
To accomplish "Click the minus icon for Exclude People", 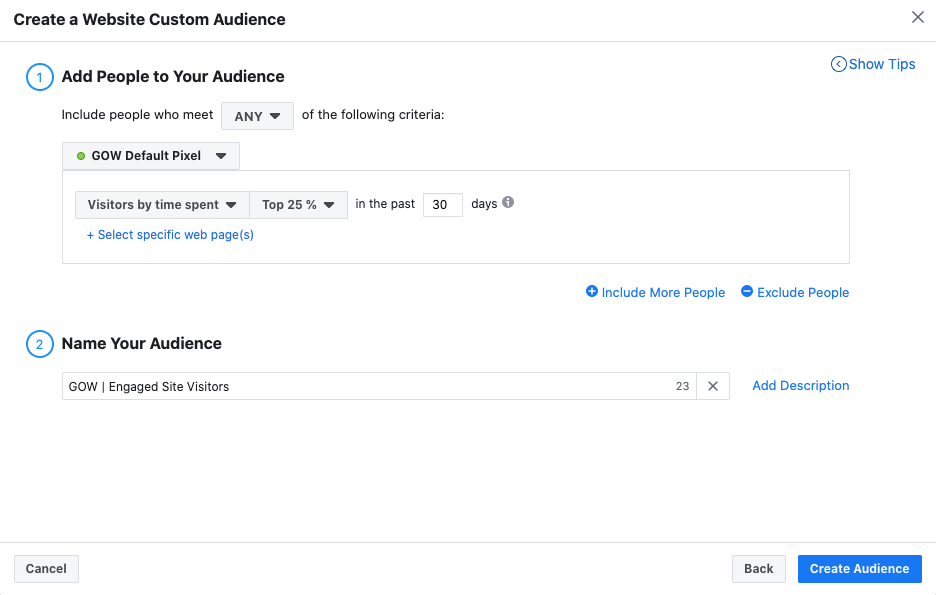I will point(747,292).
